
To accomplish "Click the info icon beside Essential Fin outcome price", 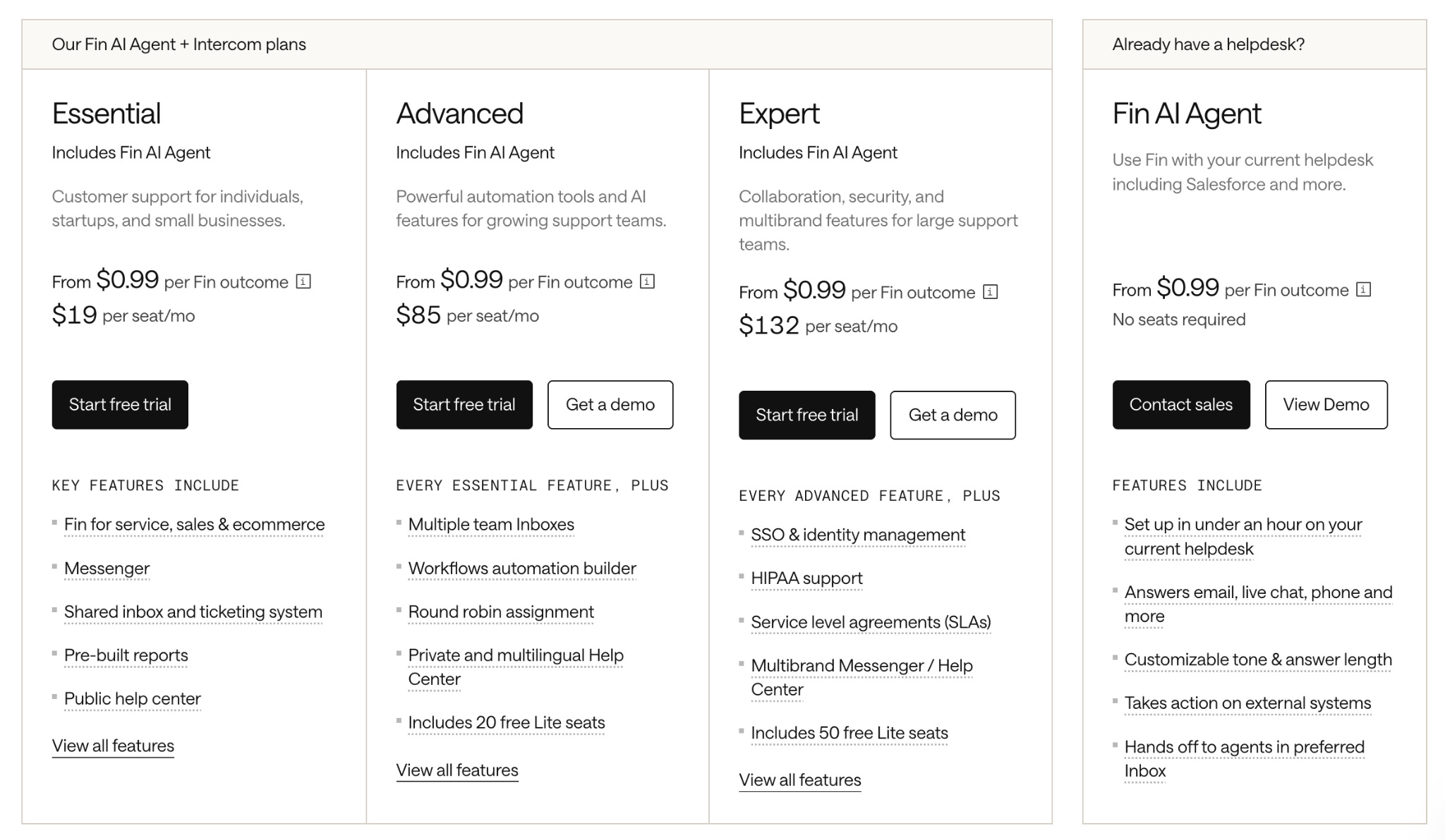I will [x=303, y=281].
